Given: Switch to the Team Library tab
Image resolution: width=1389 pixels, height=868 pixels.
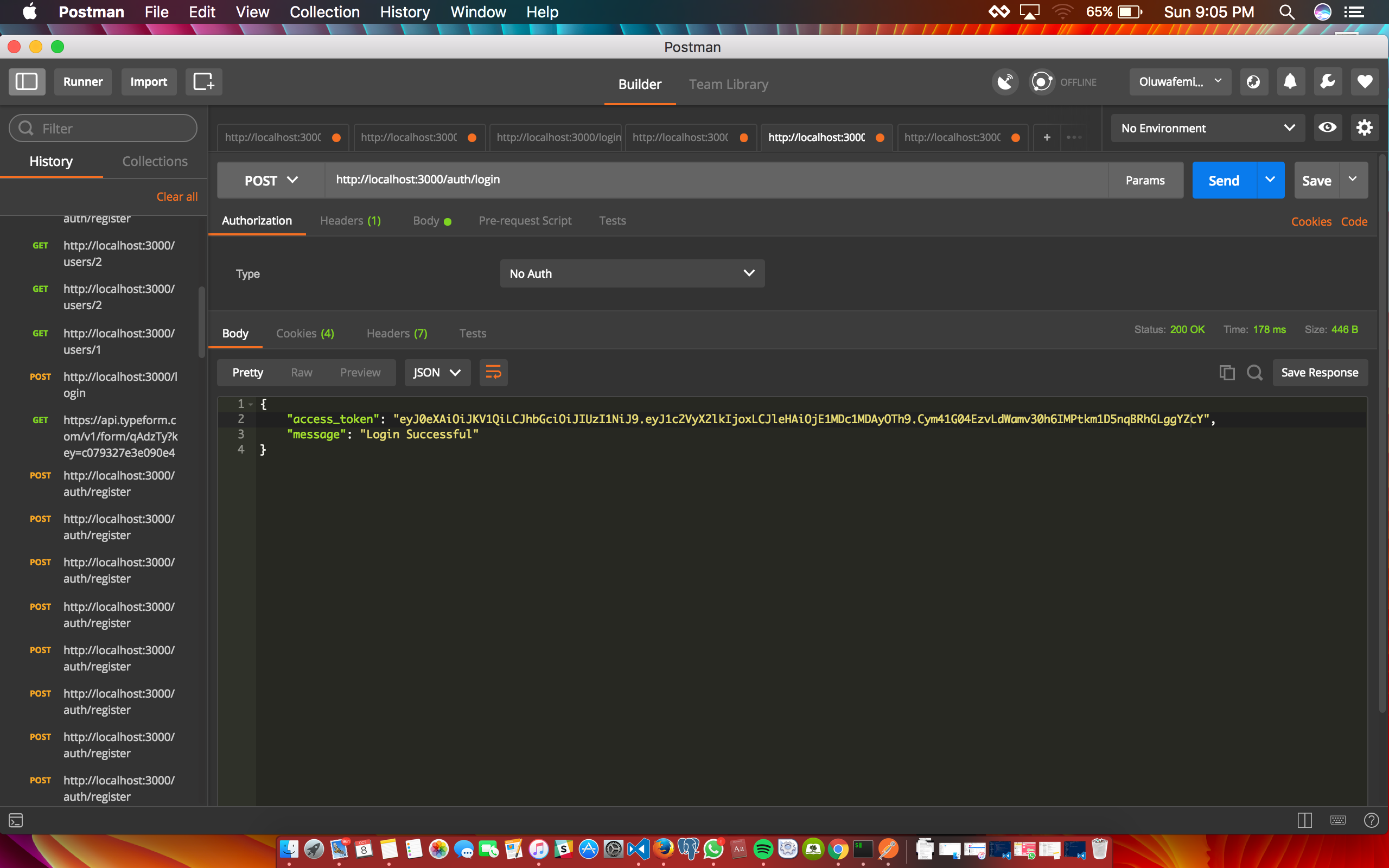Looking at the screenshot, I should click(728, 84).
